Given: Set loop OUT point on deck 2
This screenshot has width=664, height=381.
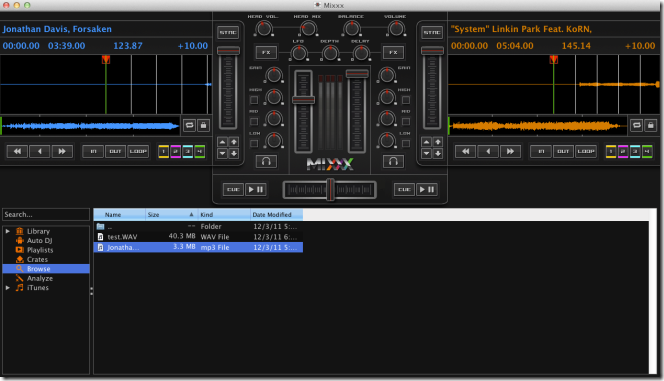Looking at the screenshot, I should [563, 151].
